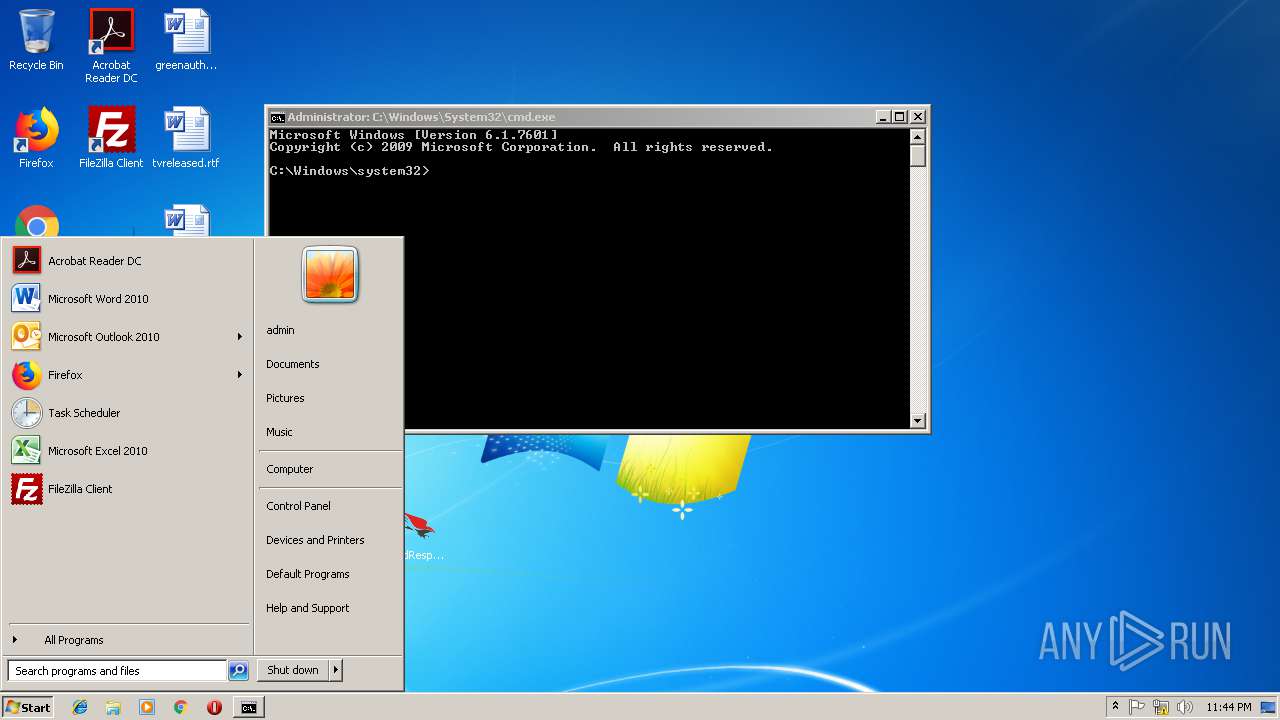This screenshot has width=1280, height=720.
Task: Click the search programs and files field
Action: [x=117, y=671]
